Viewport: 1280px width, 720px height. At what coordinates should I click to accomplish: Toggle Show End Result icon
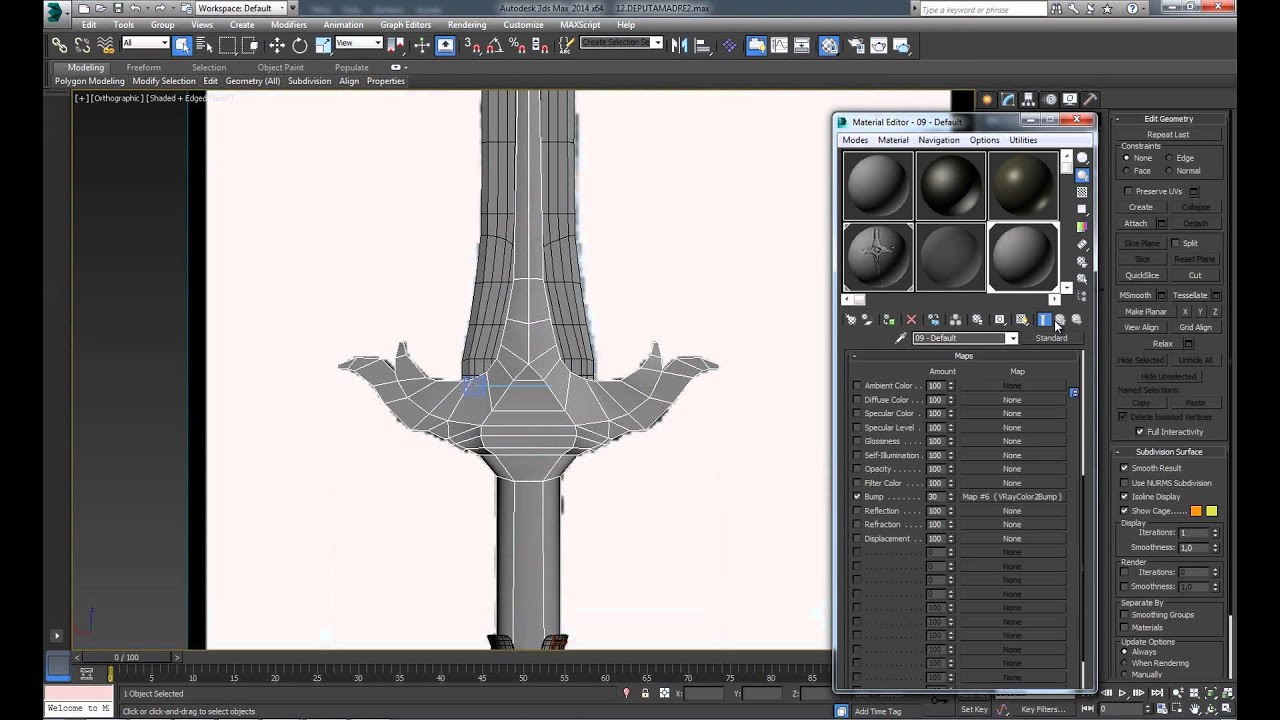pos(1043,320)
